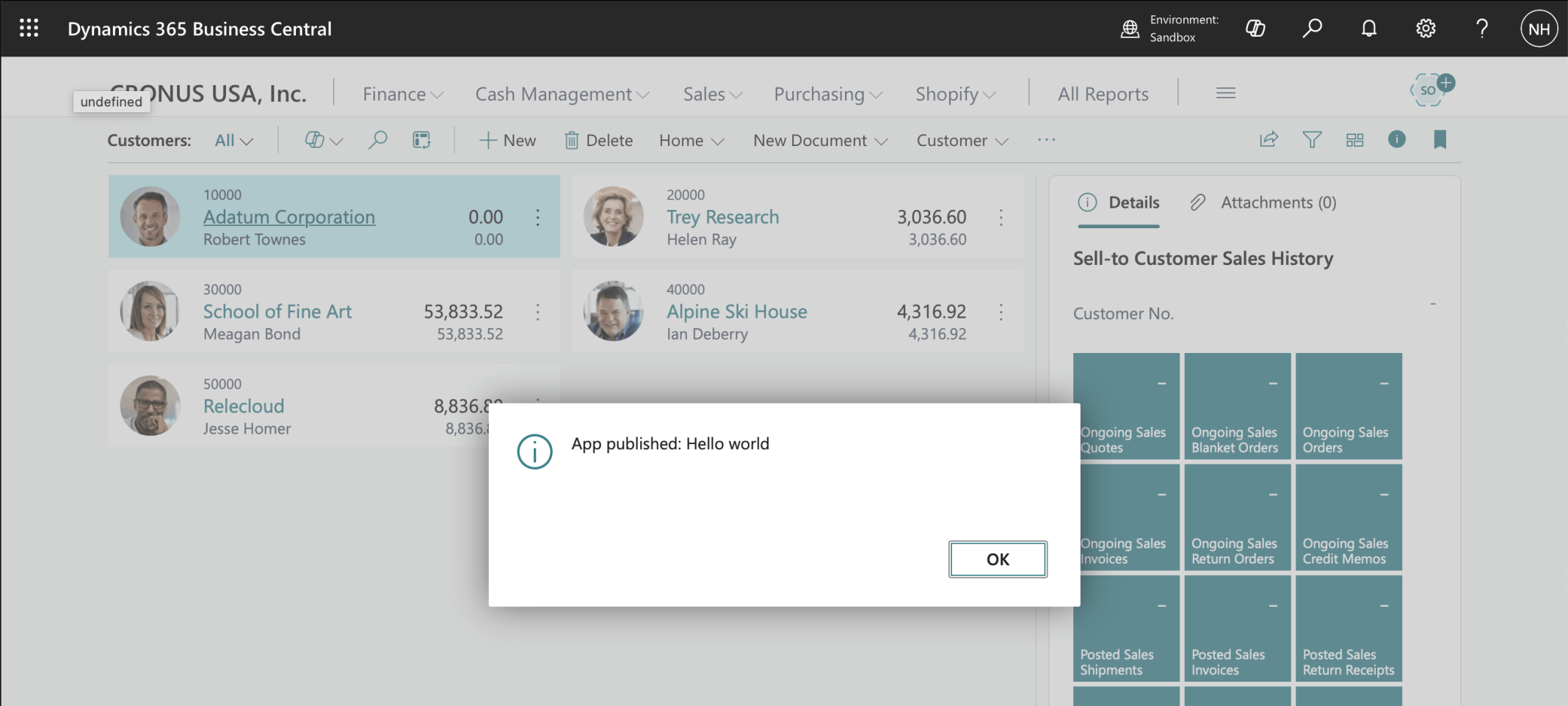The width and height of the screenshot is (1568, 706).
Task: Switch to the Attachments (0) tab
Action: point(1263,203)
